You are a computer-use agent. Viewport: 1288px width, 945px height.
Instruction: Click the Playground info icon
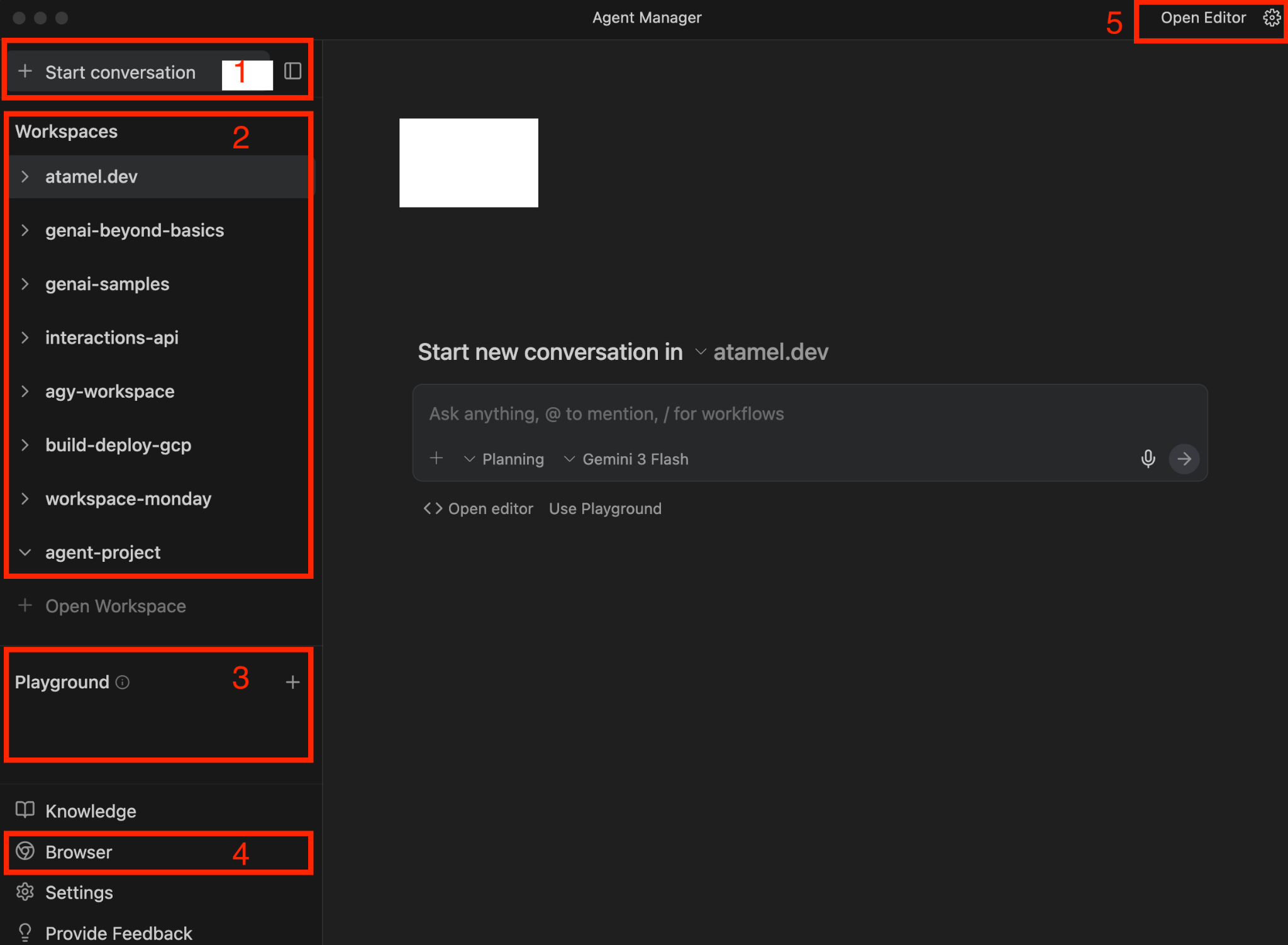click(x=123, y=682)
